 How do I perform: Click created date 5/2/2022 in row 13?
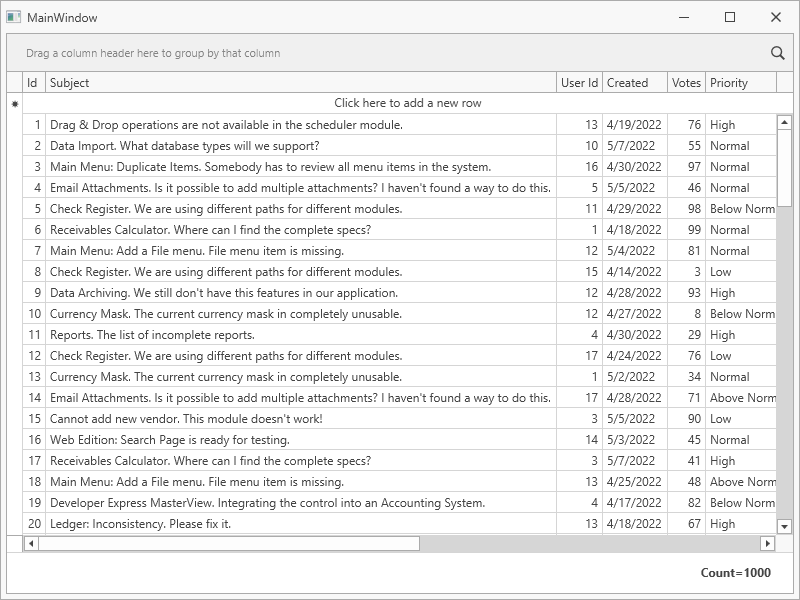(635, 377)
